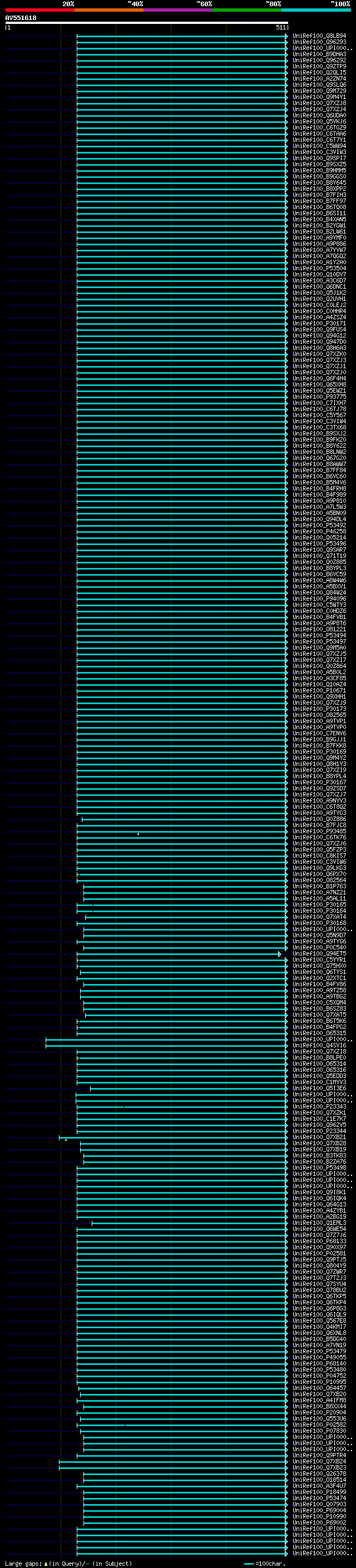Select the UniRef100_C5WW94 label
Image resolution: width=356 pixels, height=1568 pixels.
click(319, 146)
